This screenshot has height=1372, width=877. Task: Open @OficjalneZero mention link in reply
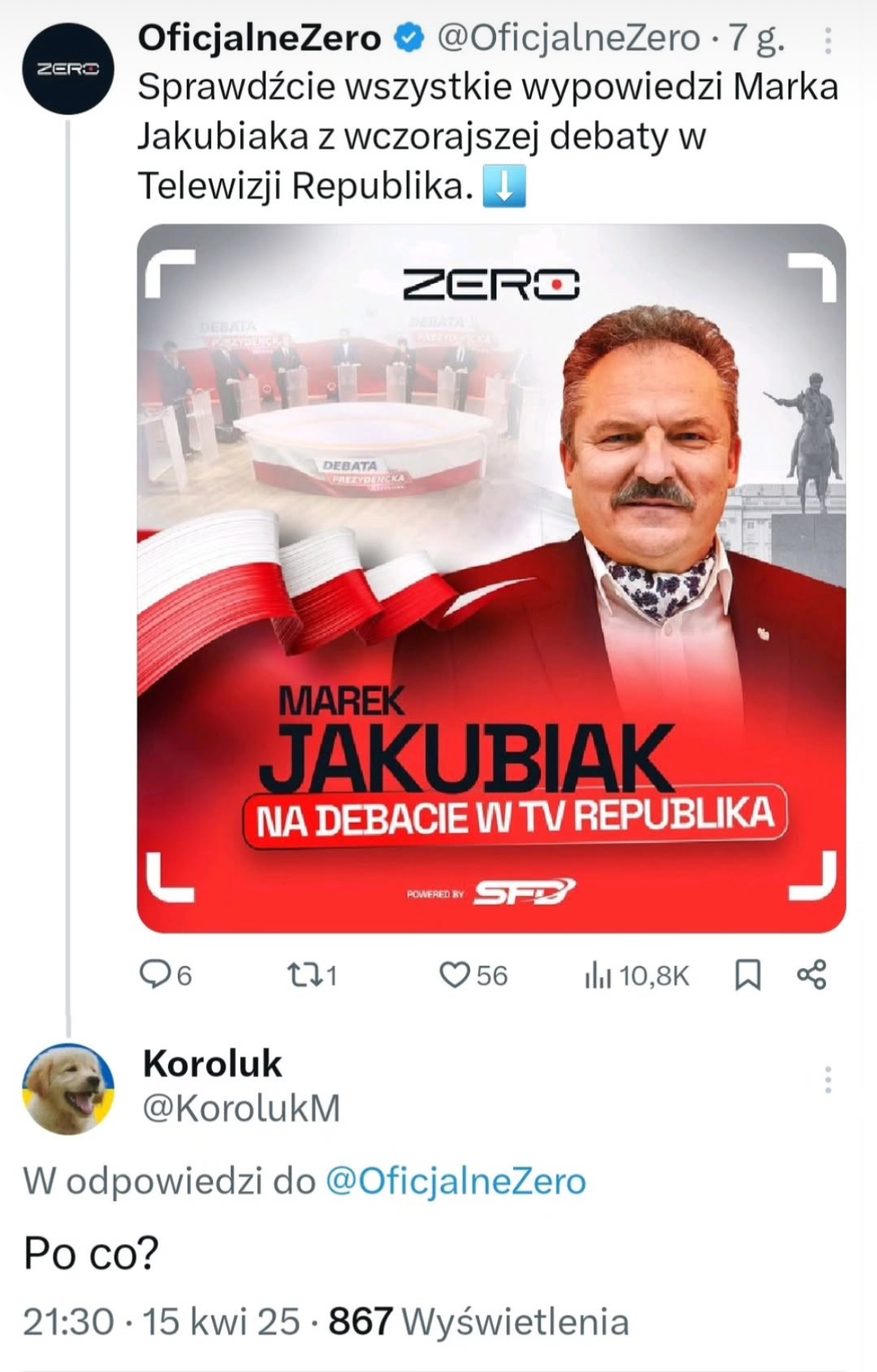point(456,1181)
